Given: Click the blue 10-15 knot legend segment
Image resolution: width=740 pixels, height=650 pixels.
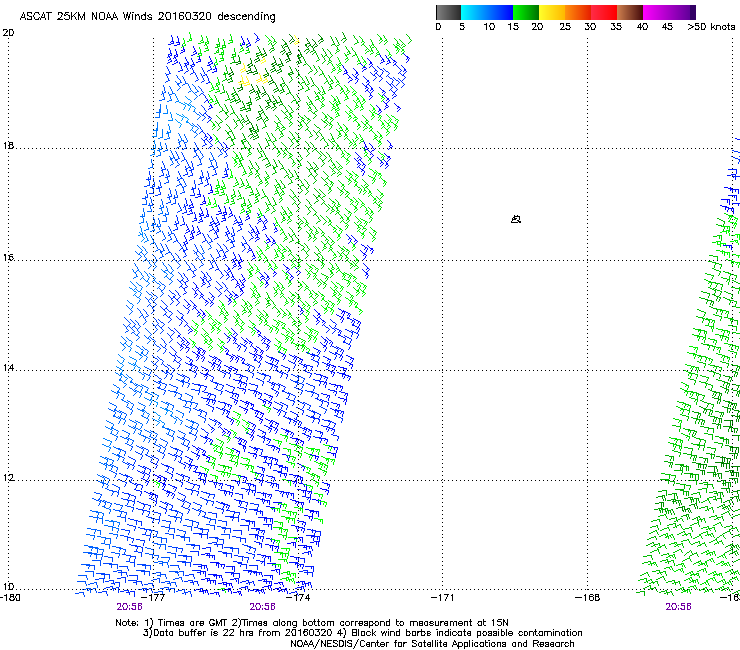Looking at the screenshot, I should click(x=500, y=12).
